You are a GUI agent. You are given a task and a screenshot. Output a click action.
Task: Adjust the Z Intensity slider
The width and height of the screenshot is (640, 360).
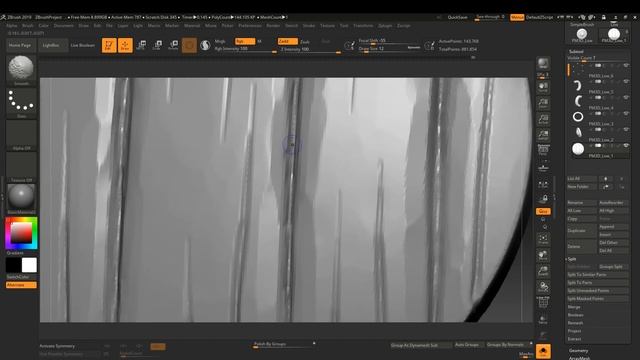[310, 49]
